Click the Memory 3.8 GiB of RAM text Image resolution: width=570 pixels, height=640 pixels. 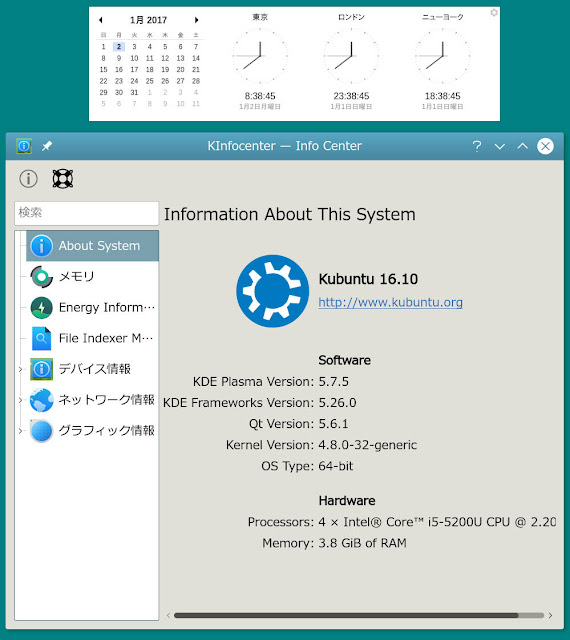(363, 543)
